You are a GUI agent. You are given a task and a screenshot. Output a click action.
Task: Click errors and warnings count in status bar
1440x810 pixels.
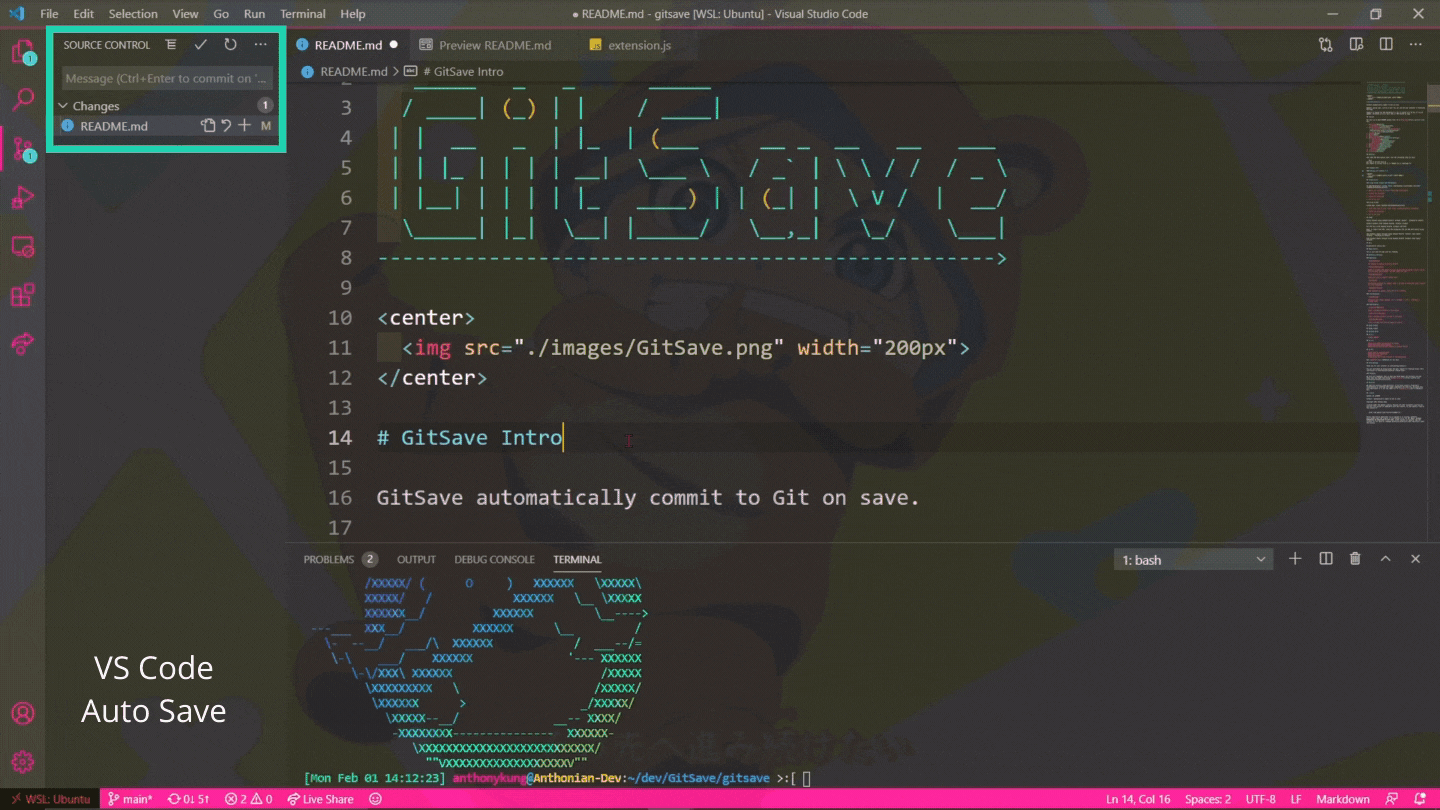249,799
